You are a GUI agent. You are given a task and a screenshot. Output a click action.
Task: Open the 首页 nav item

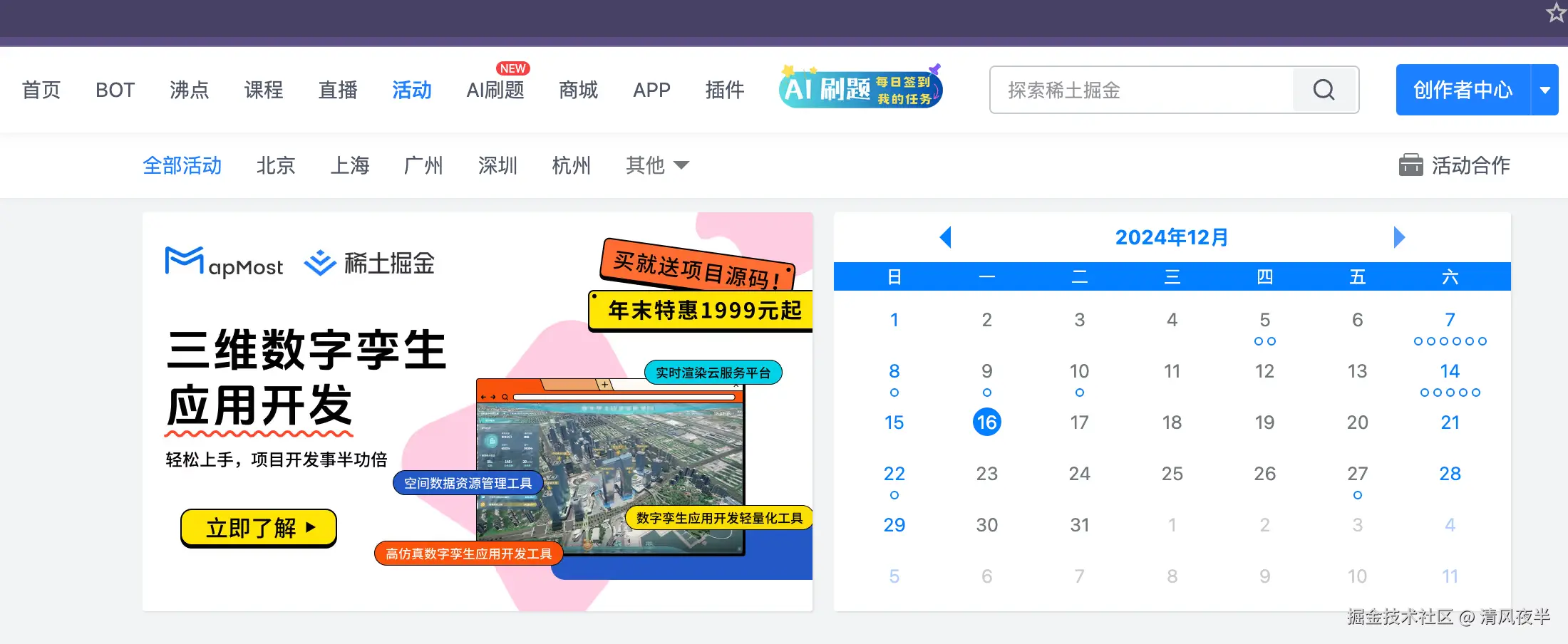pos(41,90)
